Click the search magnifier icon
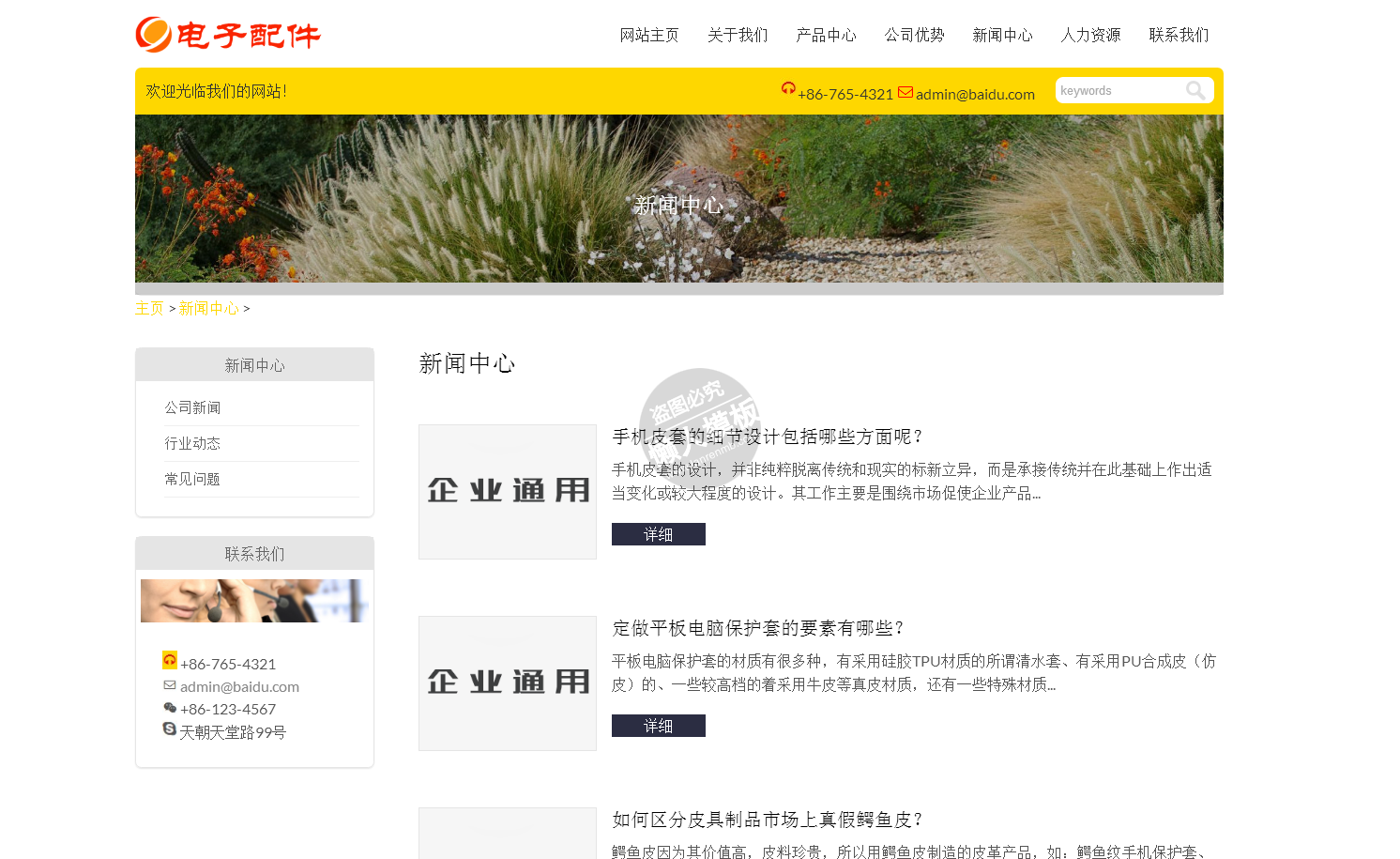The height and width of the screenshot is (859, 1400). coord(1195,90)
